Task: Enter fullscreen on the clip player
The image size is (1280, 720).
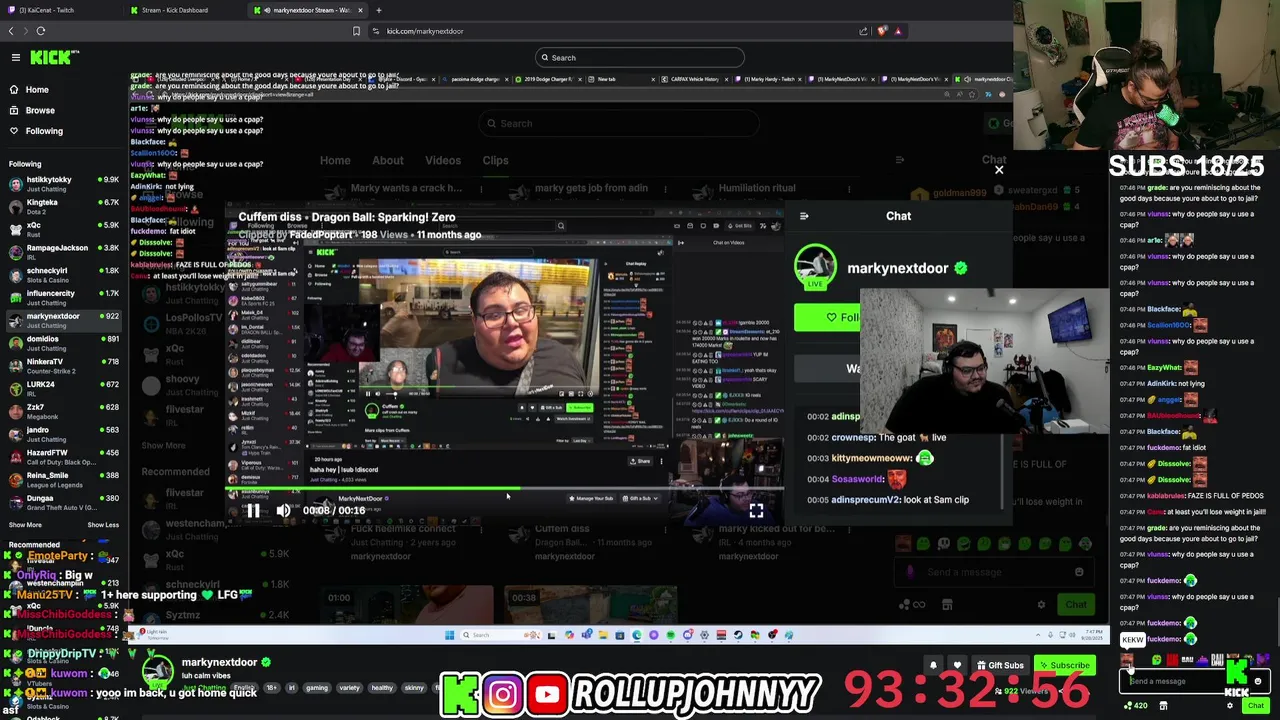Action: 756,510
